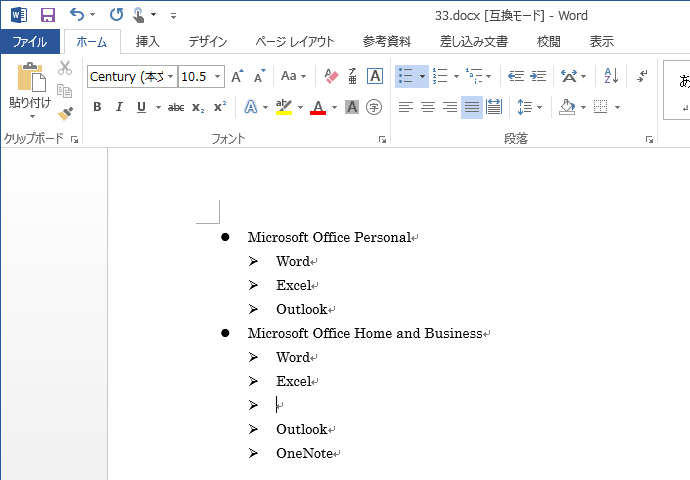
Task: Open clipboard pane dialog launcher
Action: (x=74, y=140)
